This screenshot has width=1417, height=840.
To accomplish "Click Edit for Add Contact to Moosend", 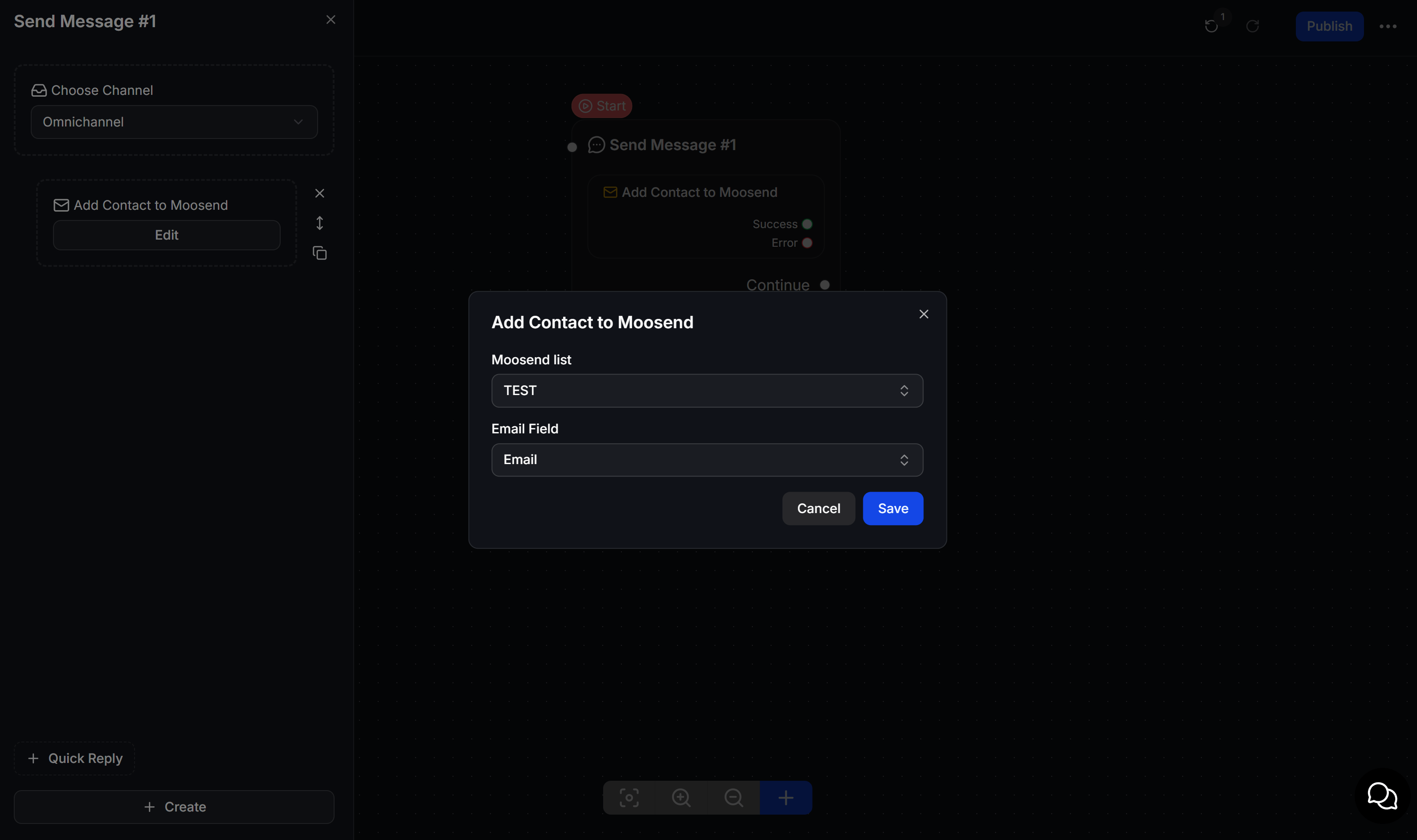I will pyautogui.click(x=167, y=235).
